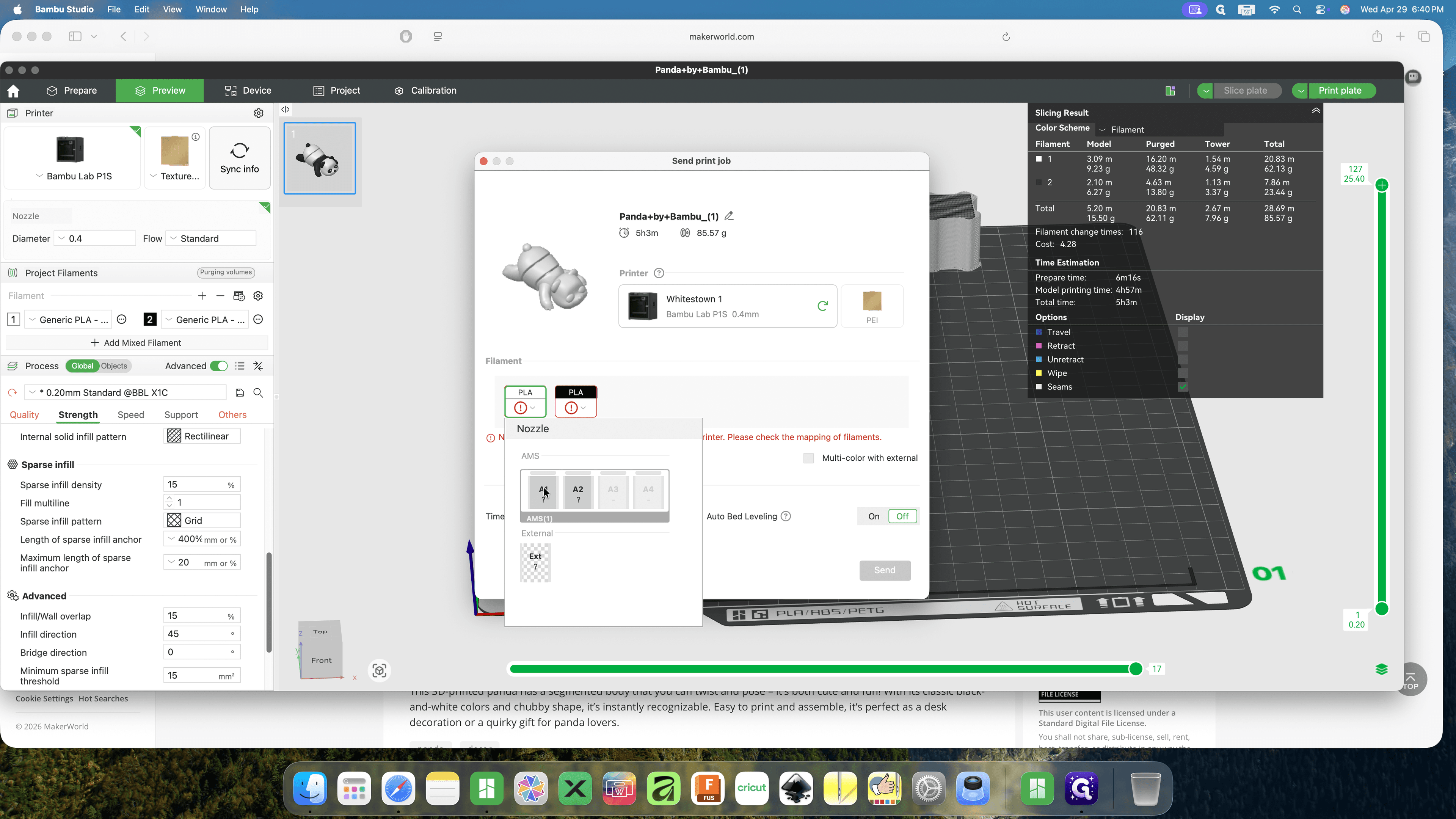Viewport: 1456px width, 819px height.
Task: Enable Multi-color with external checkbox
Action: (809, 458)
